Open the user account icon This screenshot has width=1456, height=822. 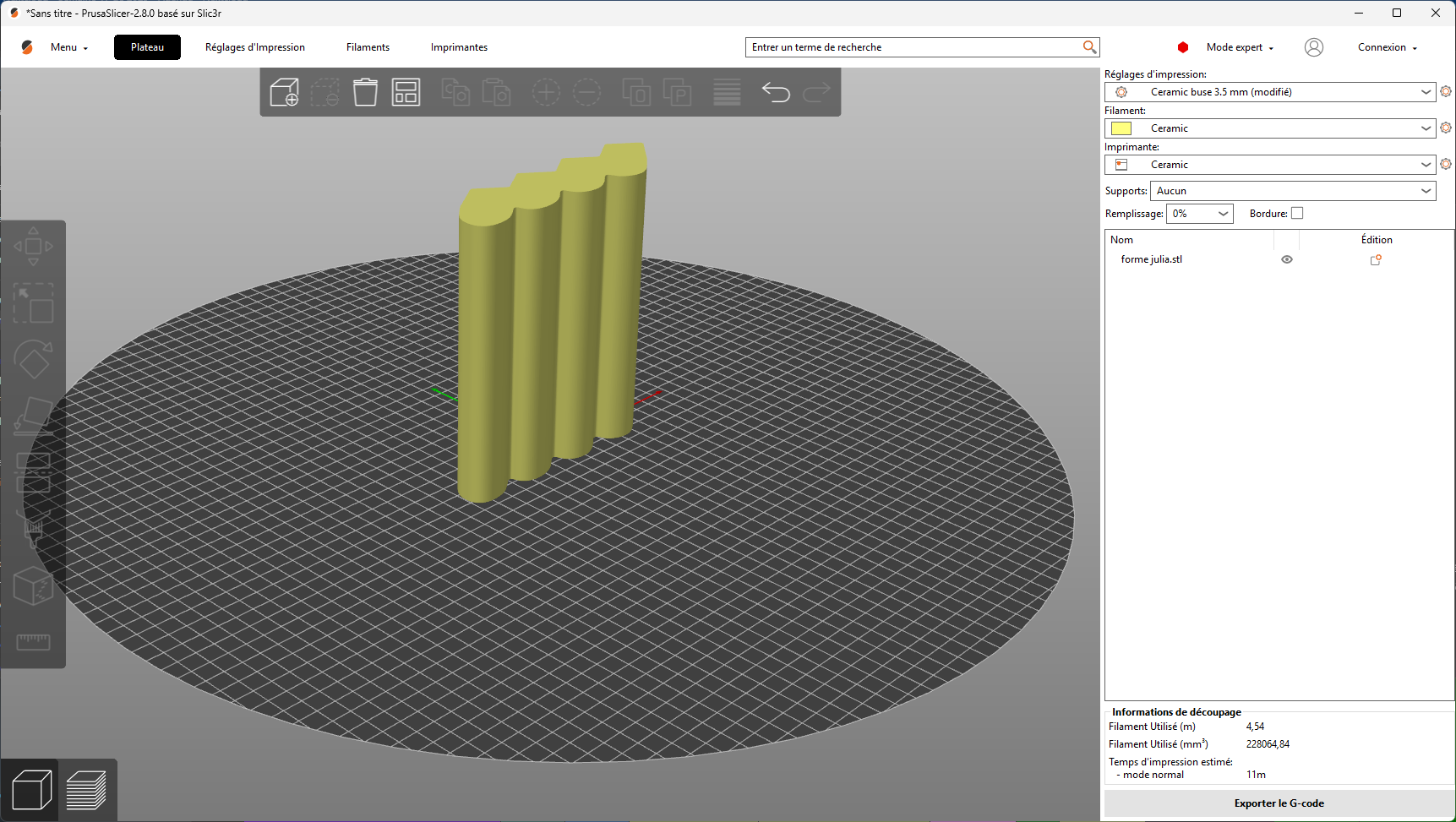coord(1313,47)
